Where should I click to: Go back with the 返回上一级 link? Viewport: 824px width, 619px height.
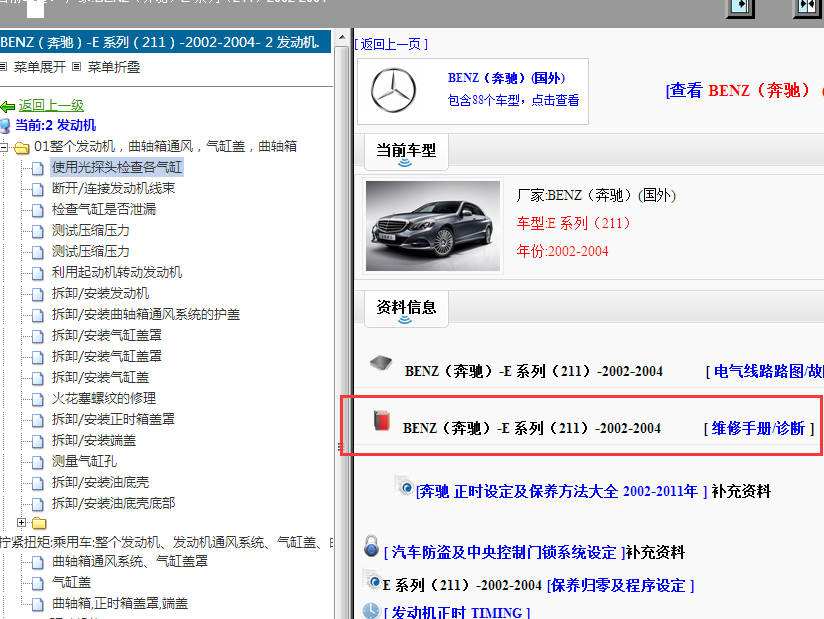[x=51, y=106]
